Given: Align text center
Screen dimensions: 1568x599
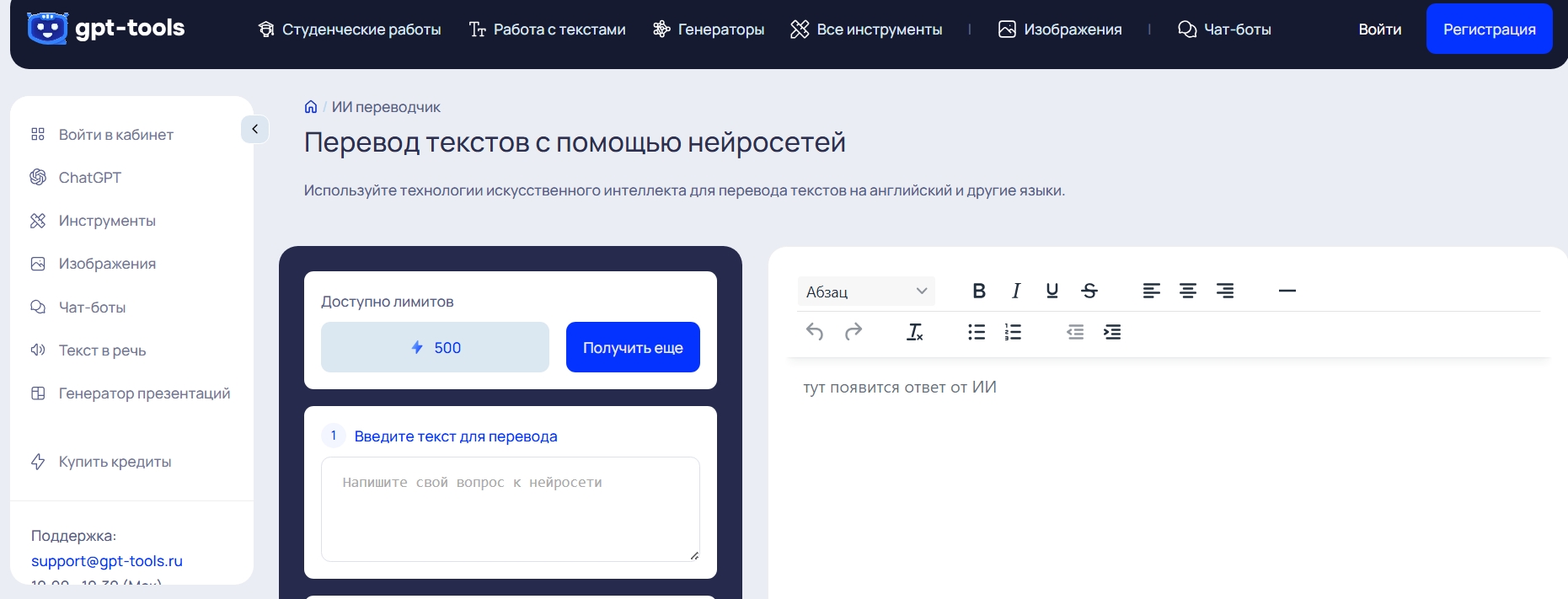Looking at the screenshot, I should pyautogui.click(x=1188, y=291).
